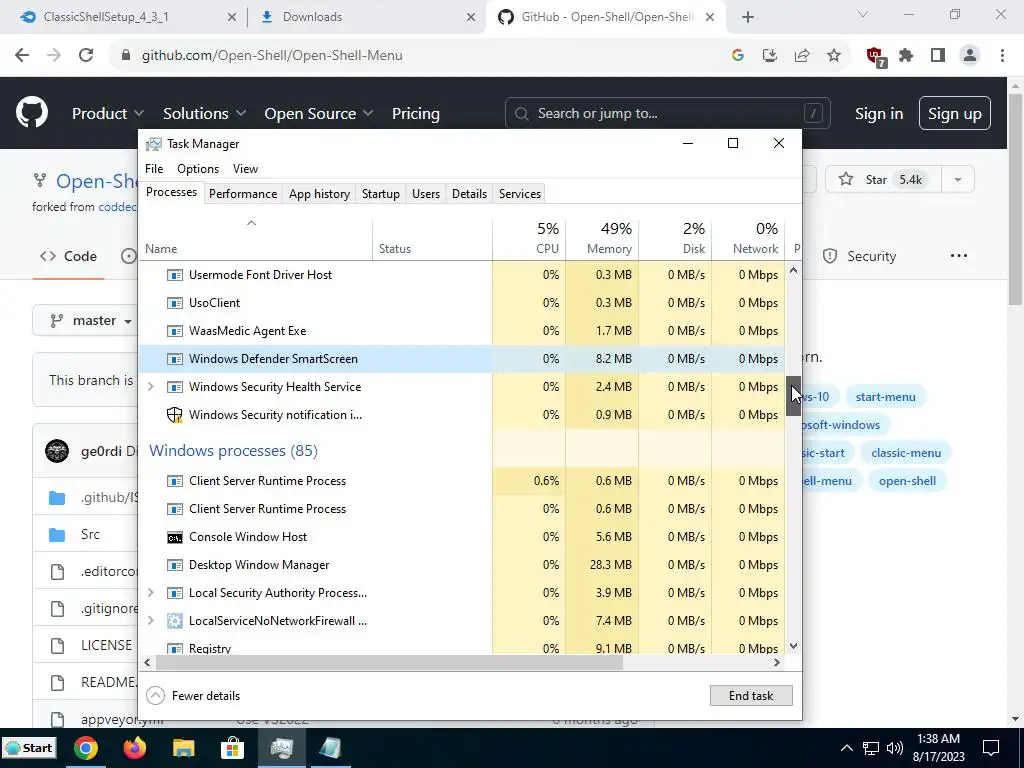The width and height of the screenshot is (1024, 768).
Task: Open the Pricing link
Action: pyautogui.click(x=415, y=113)
